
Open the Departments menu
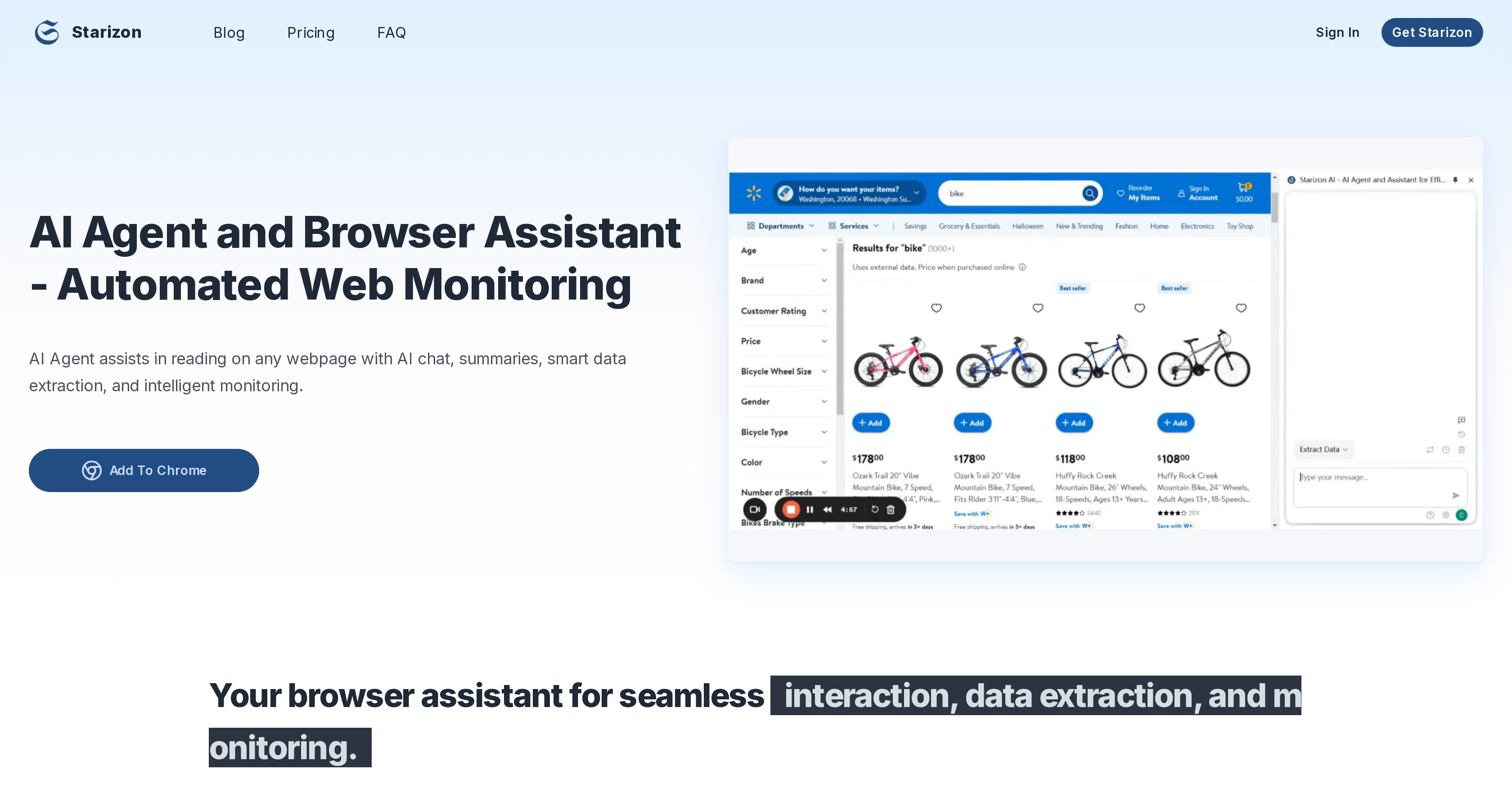click(781, 225)
